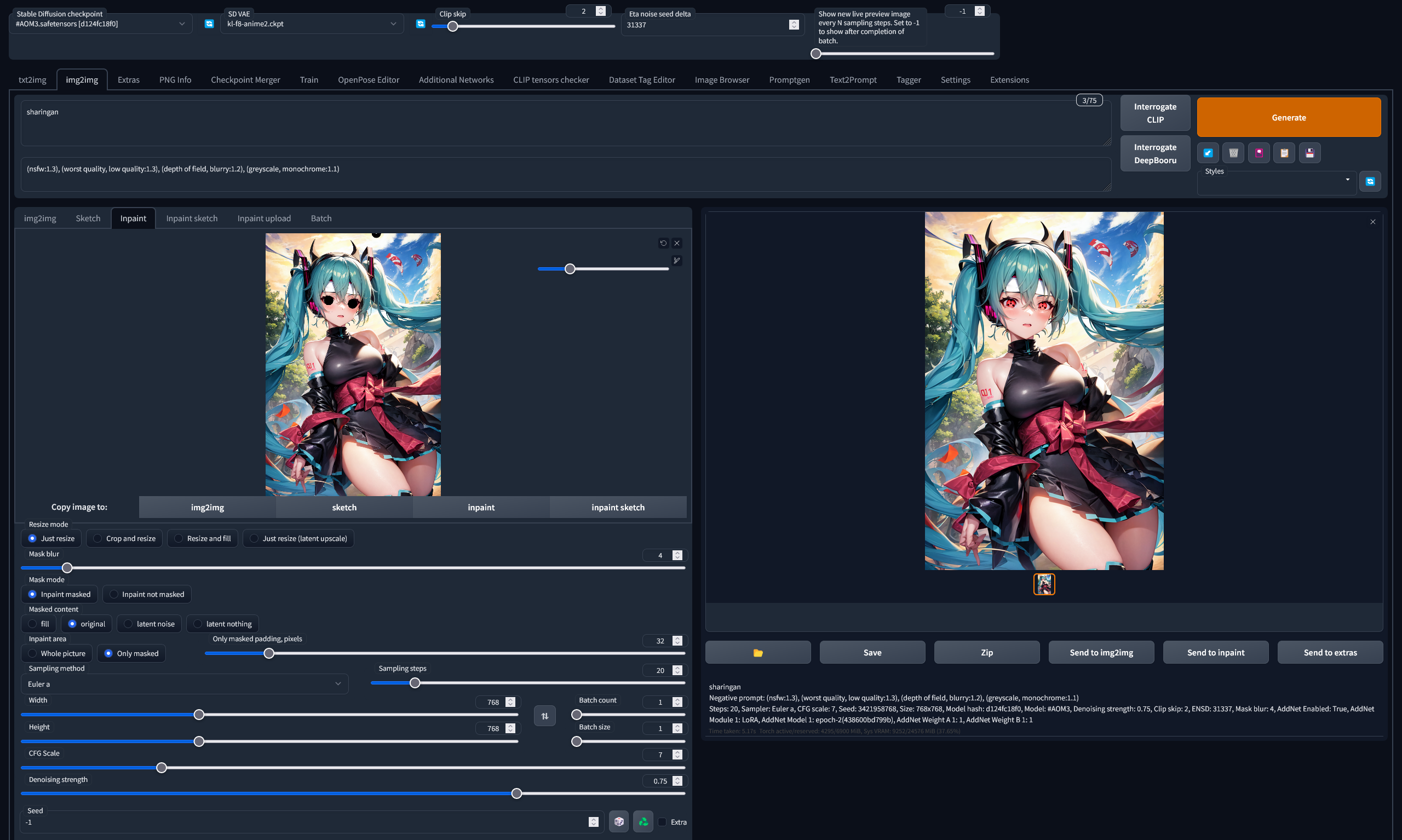Open the Settings tab

tap(955, 80)
